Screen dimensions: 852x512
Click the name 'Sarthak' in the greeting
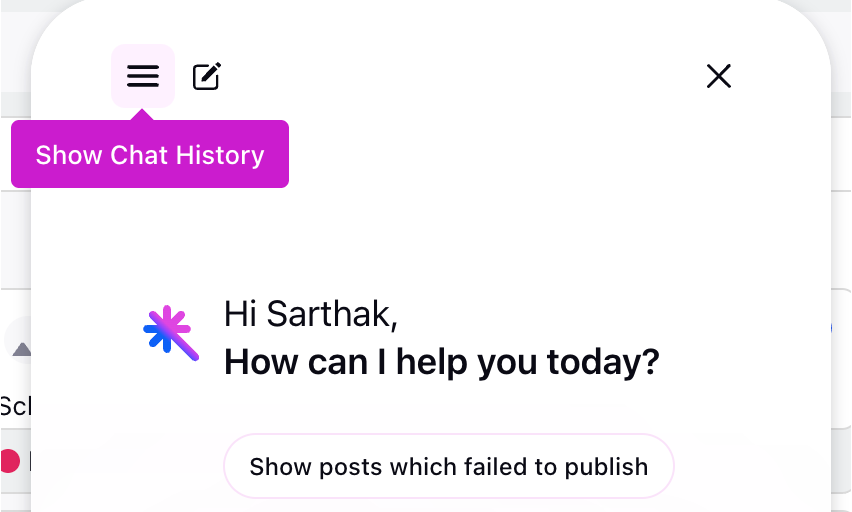point(332,314)
